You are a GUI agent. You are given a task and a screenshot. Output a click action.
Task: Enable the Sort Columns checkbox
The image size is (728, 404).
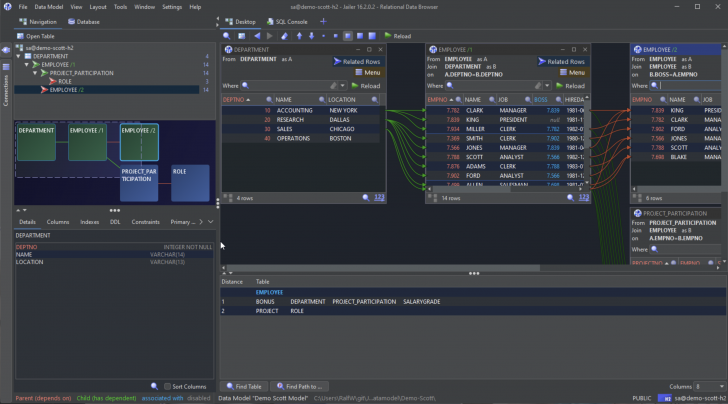(x=167, y=386)
